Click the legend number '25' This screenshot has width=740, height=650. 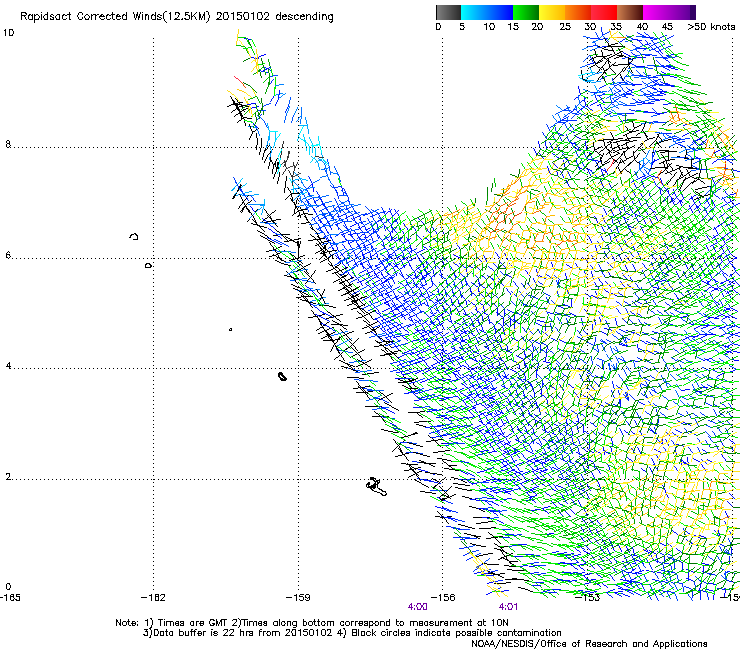[565, 27]
